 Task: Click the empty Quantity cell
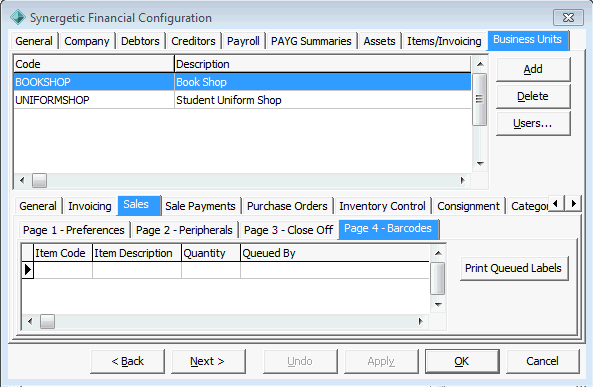[211, 270]
